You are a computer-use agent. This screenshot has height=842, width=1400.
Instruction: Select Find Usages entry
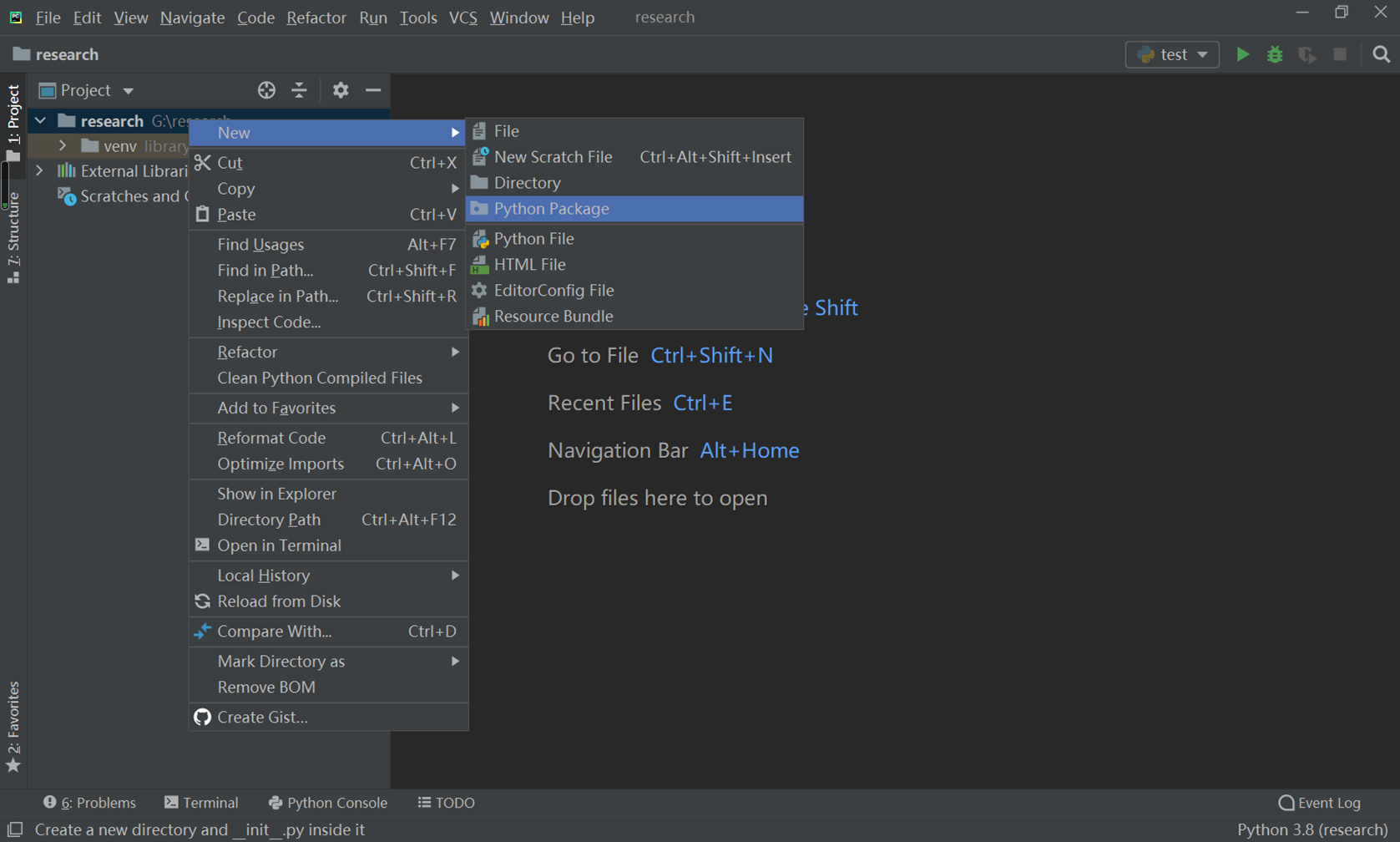coord(328,245)
